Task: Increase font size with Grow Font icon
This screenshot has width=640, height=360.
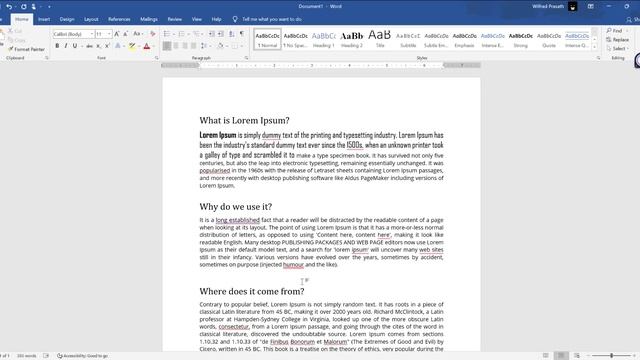Action: pos(117,34)
